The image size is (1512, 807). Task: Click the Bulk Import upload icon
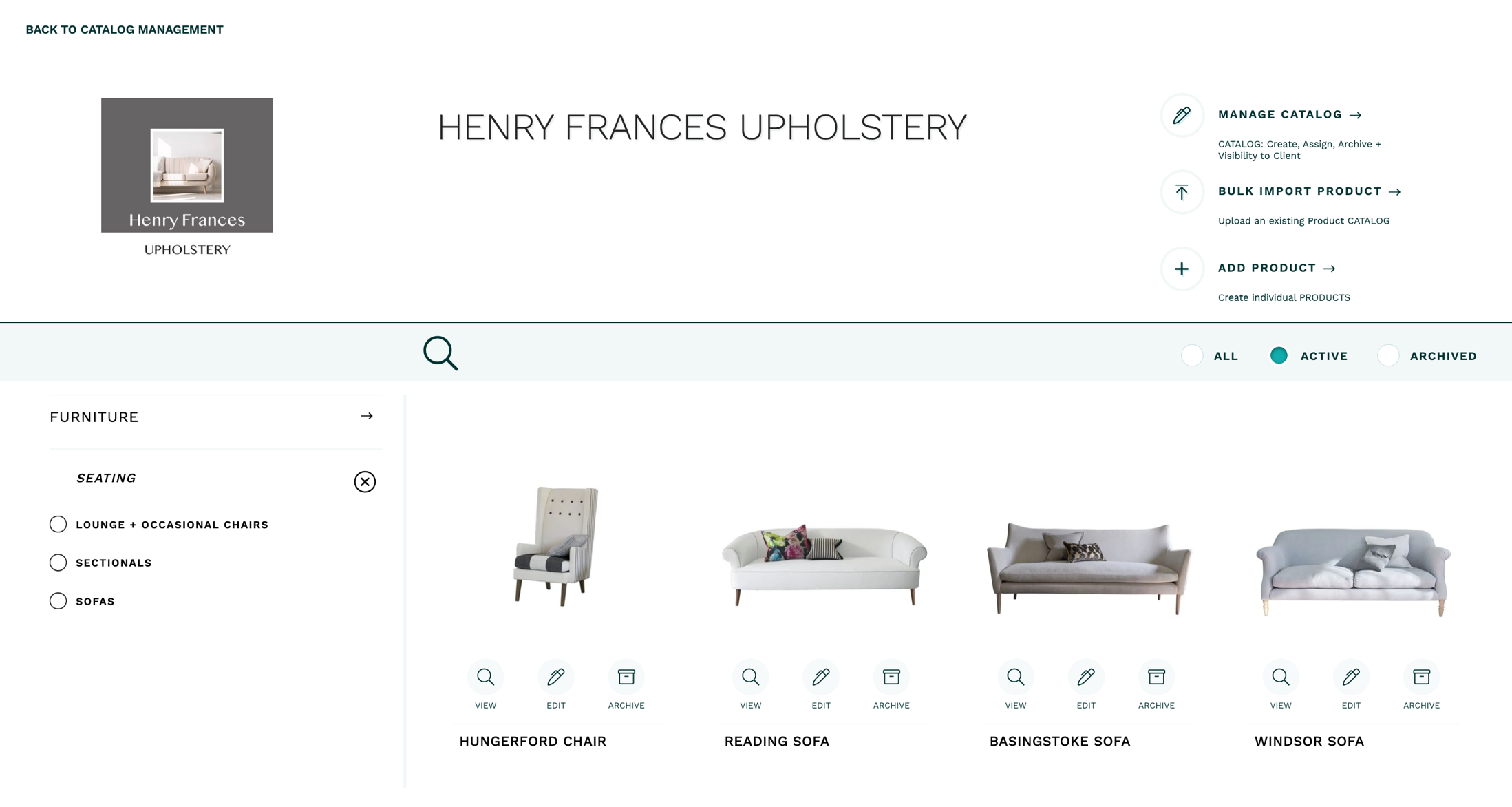click(x=1181, y=192)
